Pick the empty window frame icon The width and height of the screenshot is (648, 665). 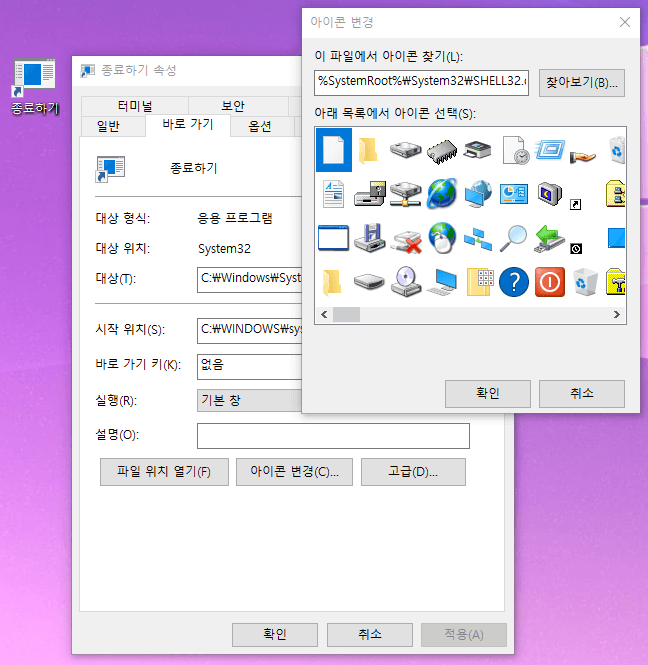333,238
